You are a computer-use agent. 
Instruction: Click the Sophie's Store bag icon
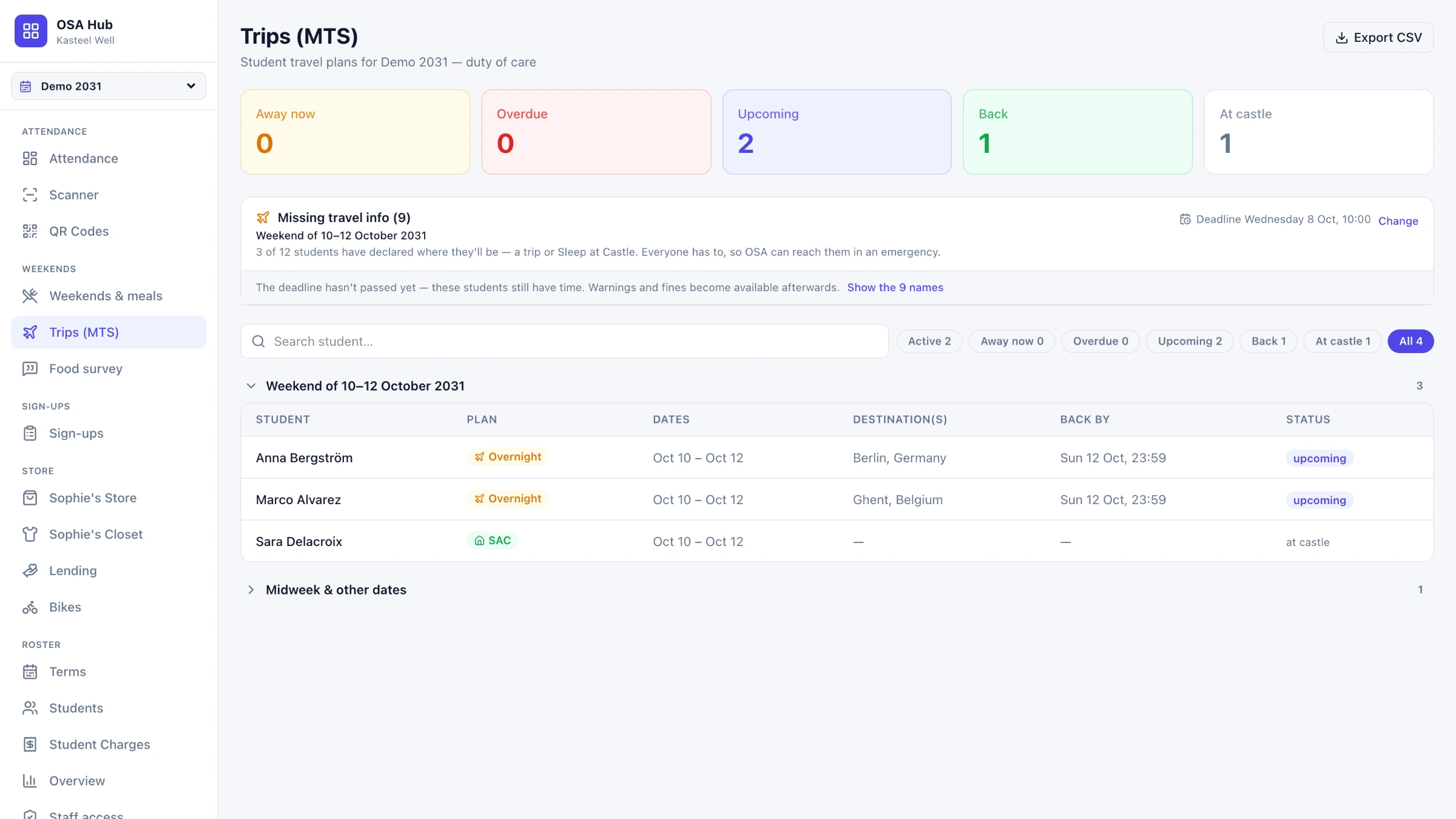coord(30,498)
